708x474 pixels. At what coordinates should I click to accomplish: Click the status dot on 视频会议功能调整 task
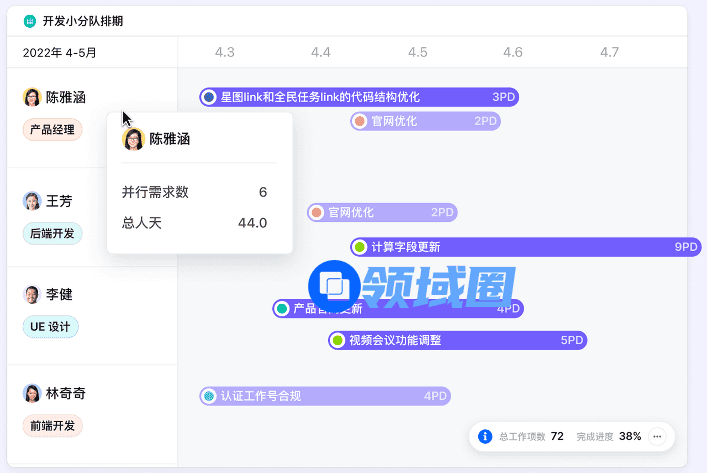click(338, 340)
